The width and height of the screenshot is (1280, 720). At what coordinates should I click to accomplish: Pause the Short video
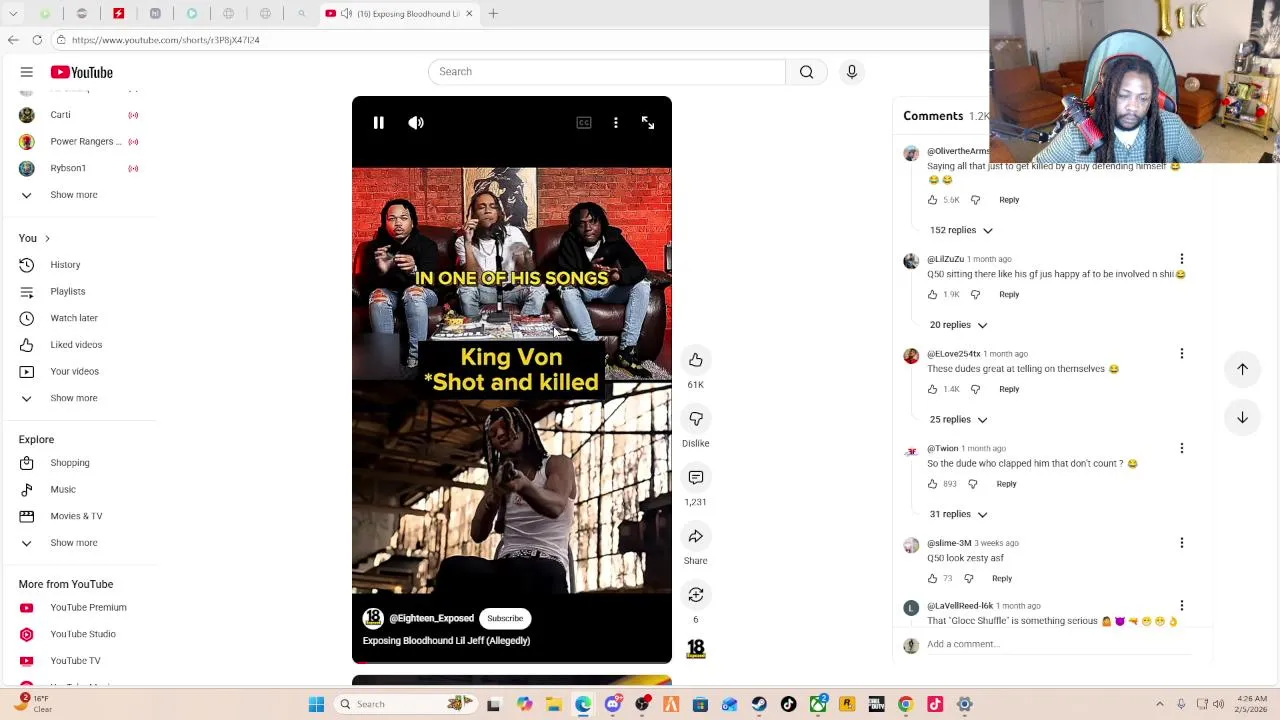pyautogui.click(x=379, y=122)
